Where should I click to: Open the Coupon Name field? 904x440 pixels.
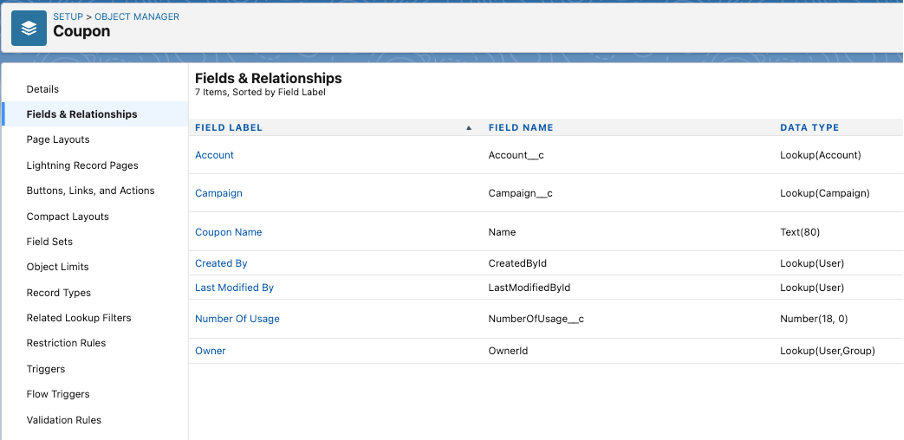click(228, 232)
